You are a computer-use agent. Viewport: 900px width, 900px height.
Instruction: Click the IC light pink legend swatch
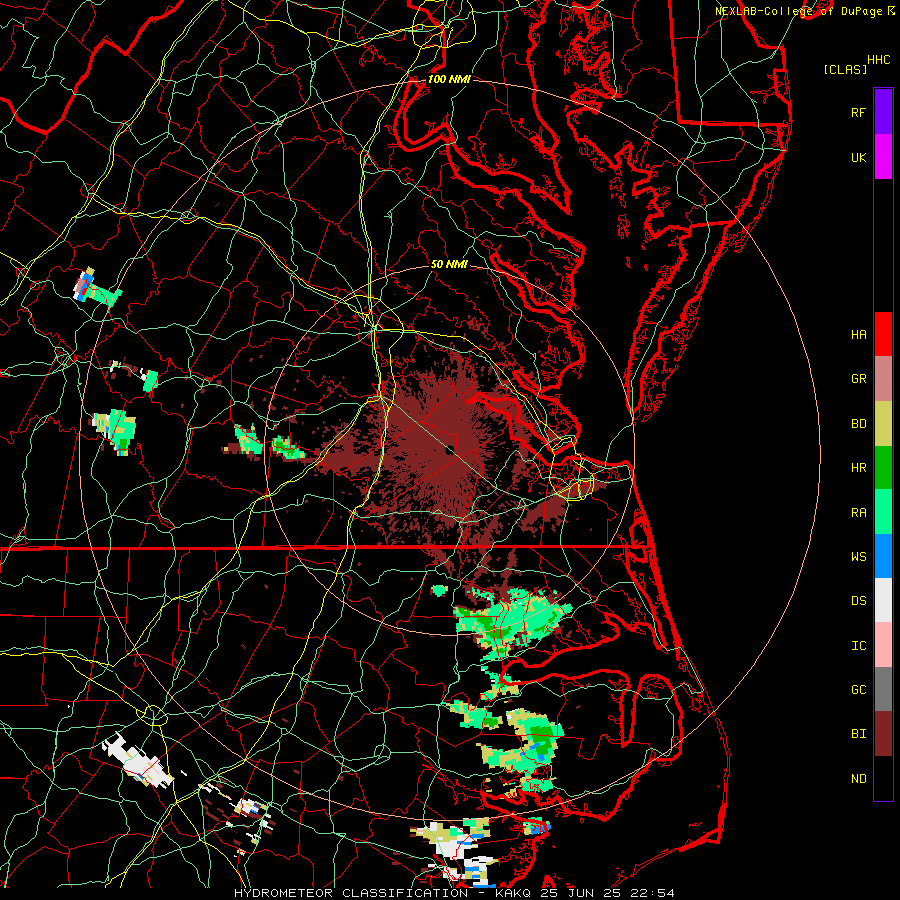(x=883, y=645)
